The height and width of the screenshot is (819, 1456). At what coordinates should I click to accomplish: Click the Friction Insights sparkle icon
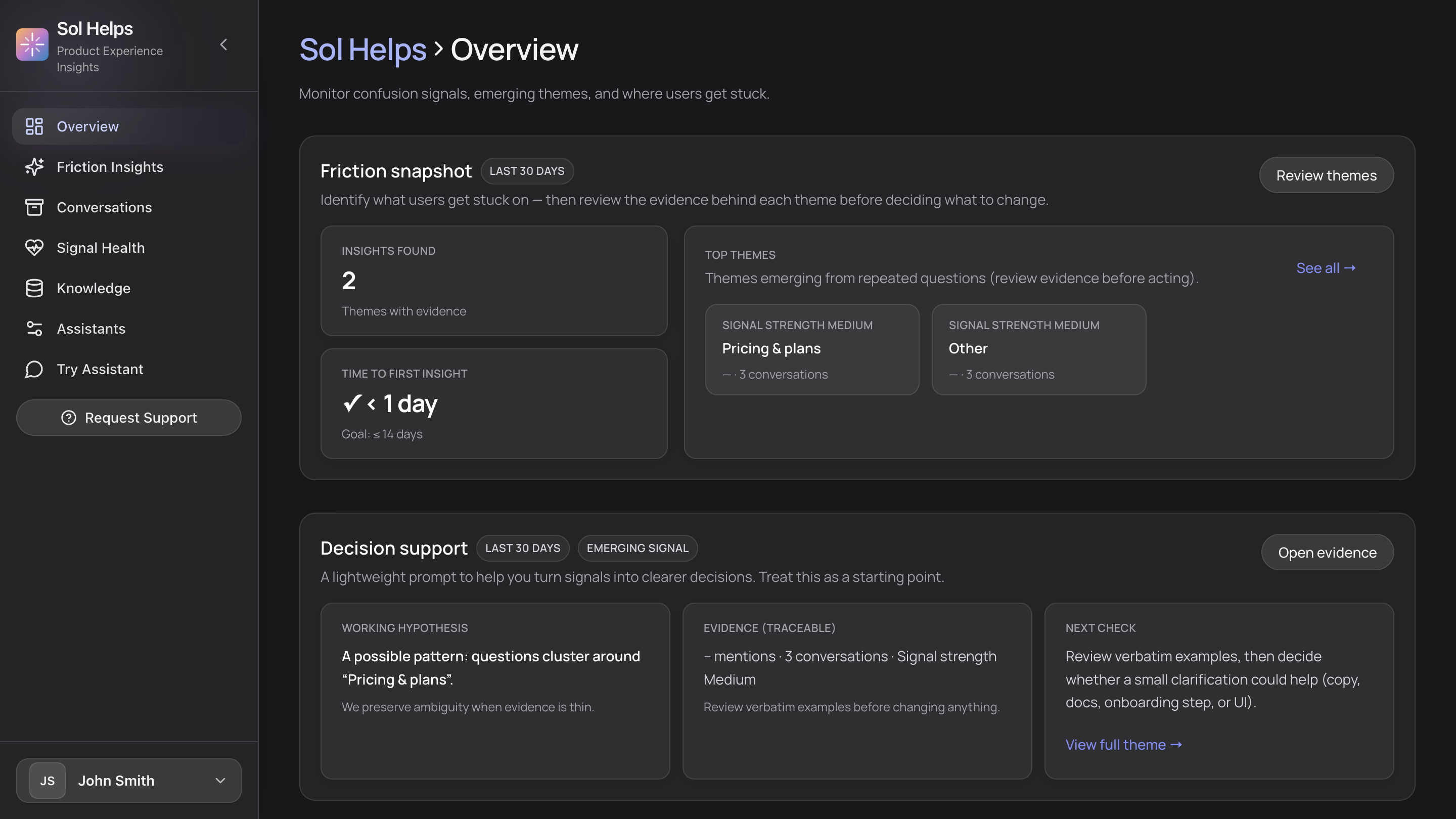pyautogui.click(x=34, y=167)
